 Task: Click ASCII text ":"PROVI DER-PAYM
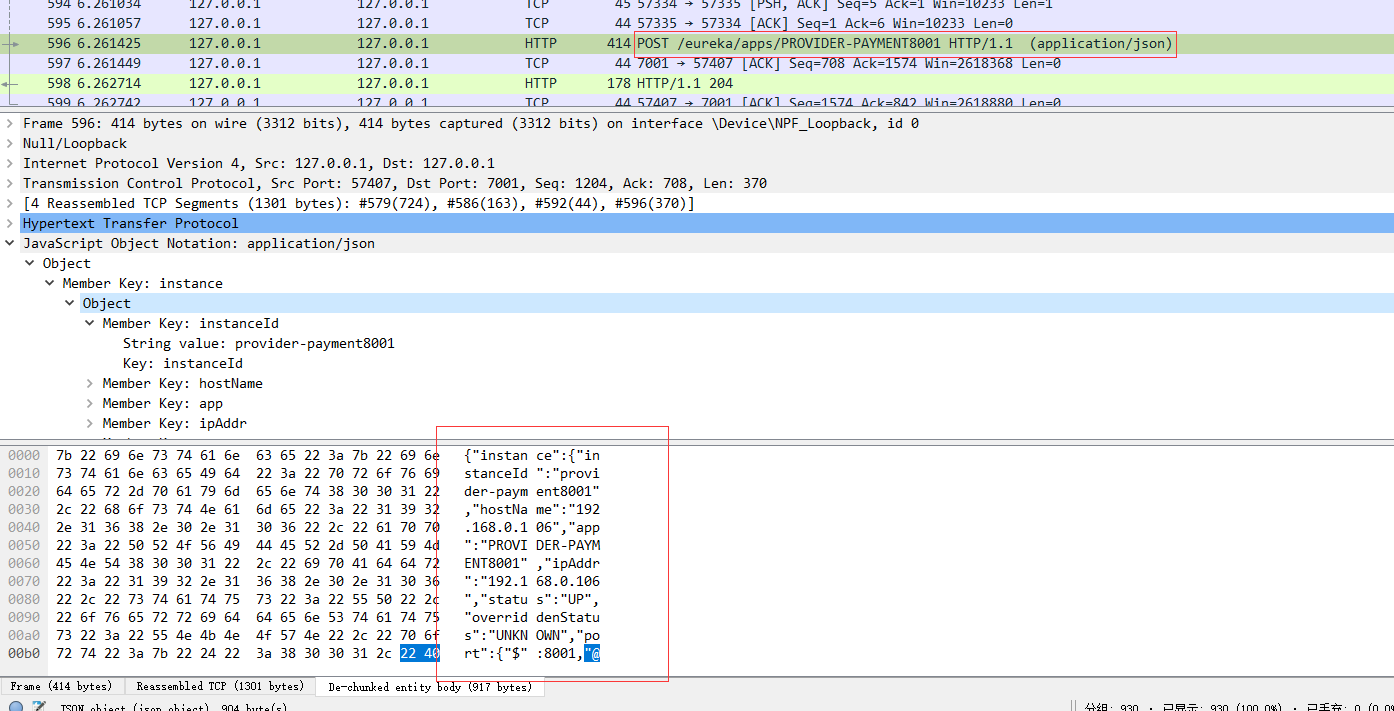(x=532, y=545)
